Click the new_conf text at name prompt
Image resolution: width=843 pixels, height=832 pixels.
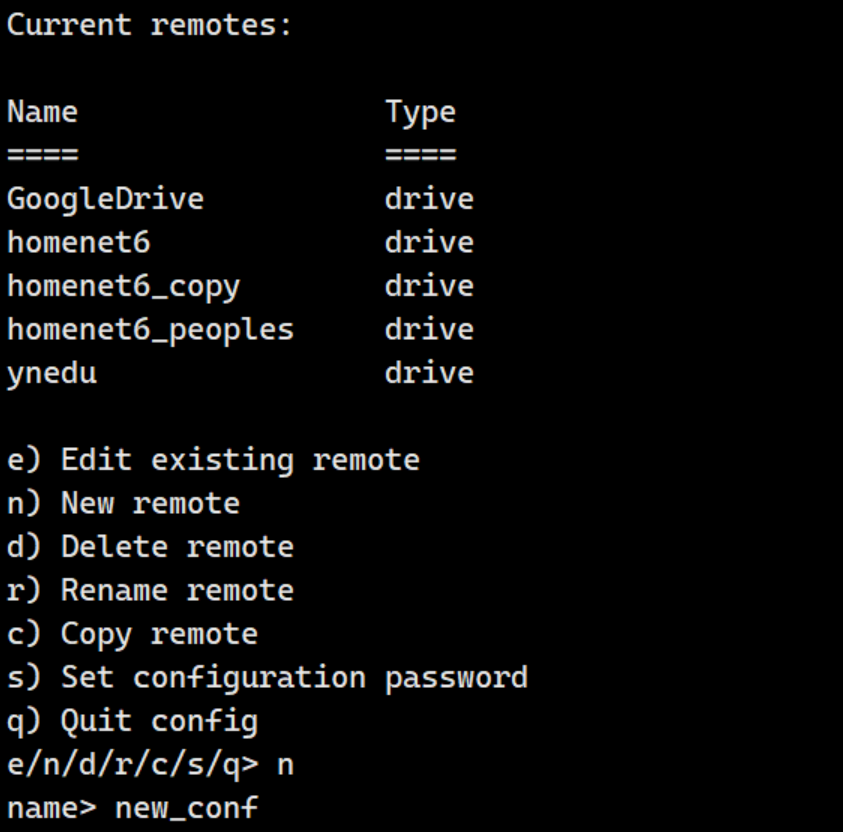click(186, 808)
